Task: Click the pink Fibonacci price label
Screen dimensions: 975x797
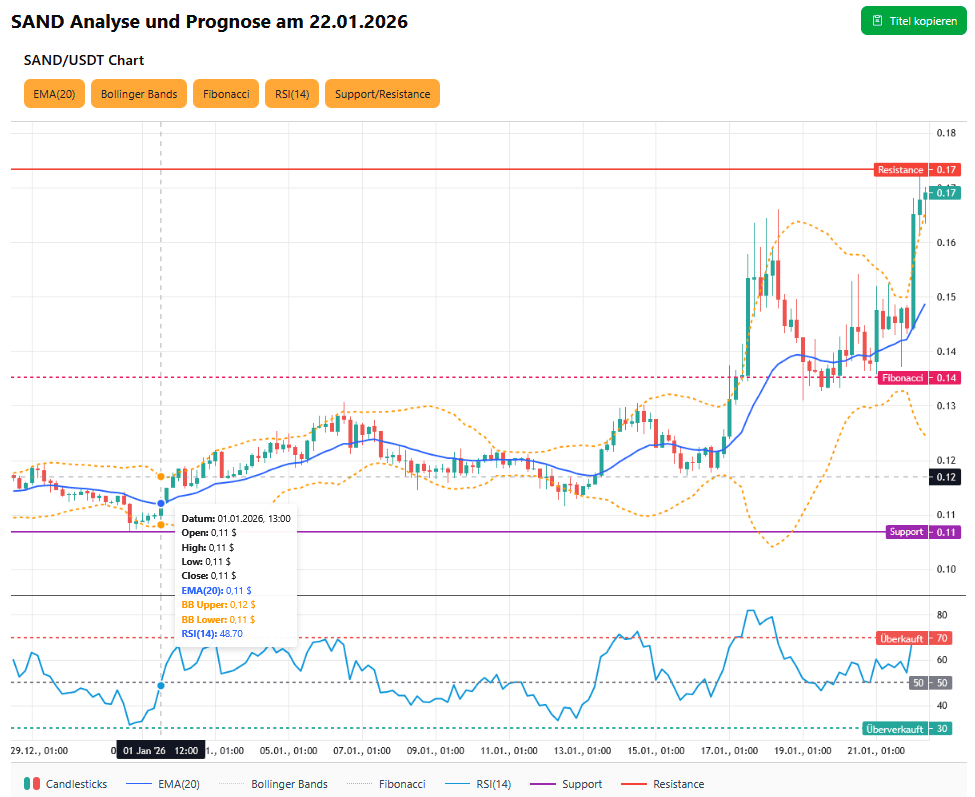Action: click(x=903, y=378)
